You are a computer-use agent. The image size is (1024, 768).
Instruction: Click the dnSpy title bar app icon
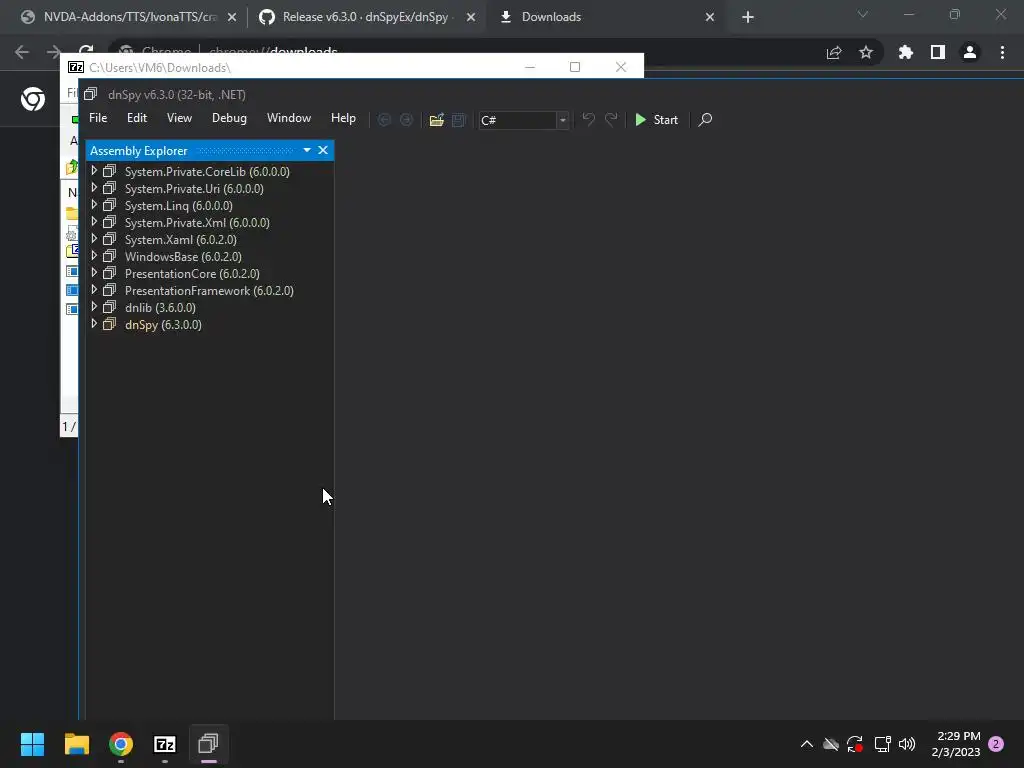(x=91, y=94)
